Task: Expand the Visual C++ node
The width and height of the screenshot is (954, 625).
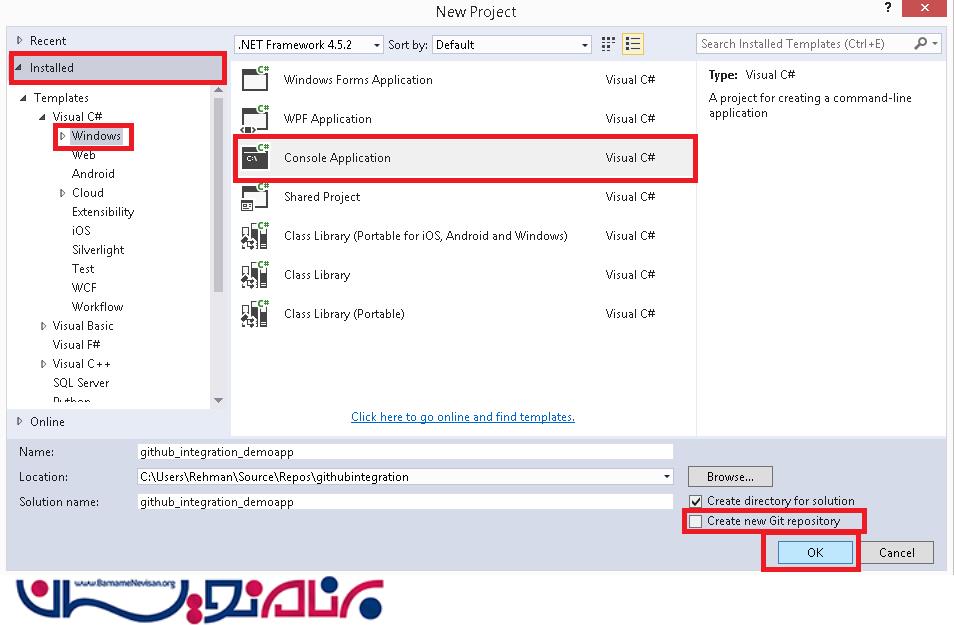Action: 43,364
